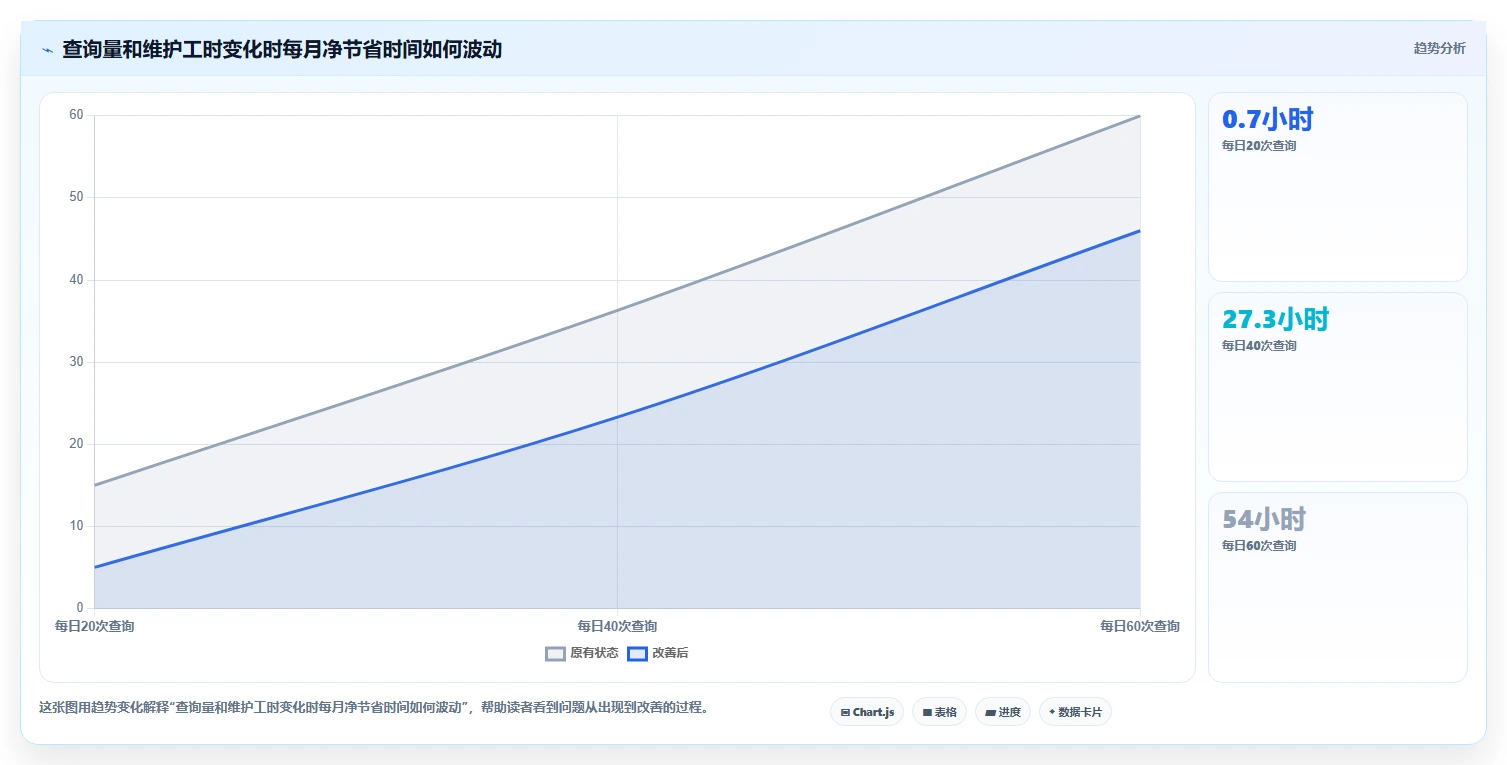Click the chart title 查询量和维护工时变化时每月净节省时间如何波动
Image resolution: width=1507 pixels, height=765 pixels.
coord(282,49)
